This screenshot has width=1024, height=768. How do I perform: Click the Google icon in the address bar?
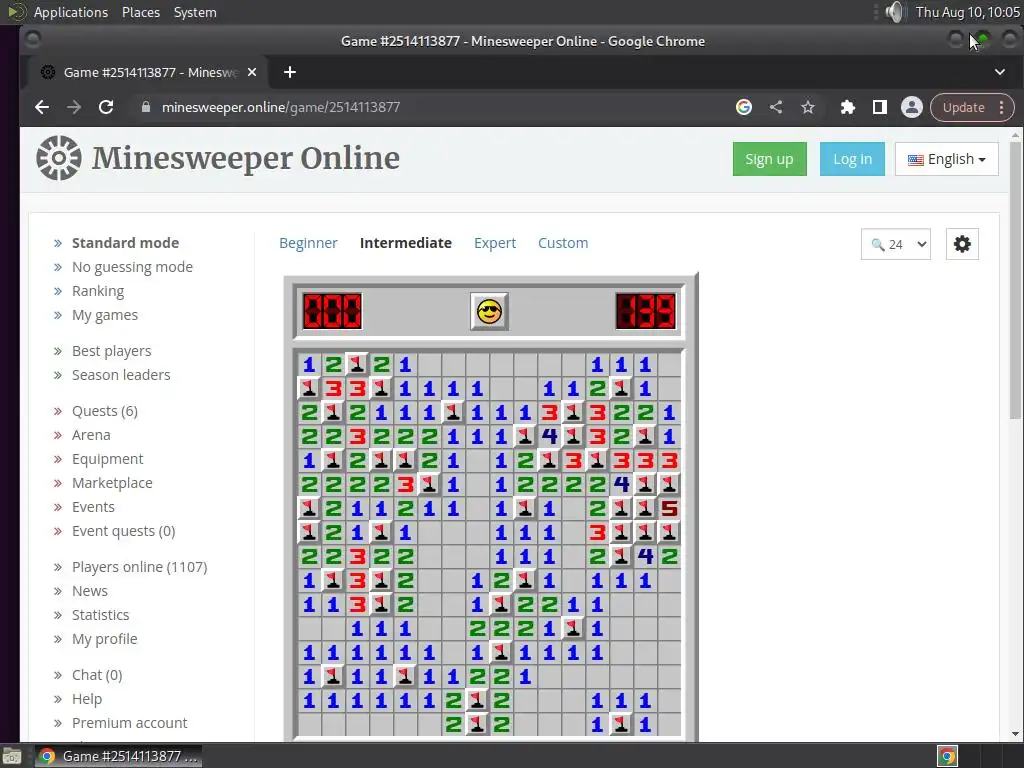(x=744, y=107)
